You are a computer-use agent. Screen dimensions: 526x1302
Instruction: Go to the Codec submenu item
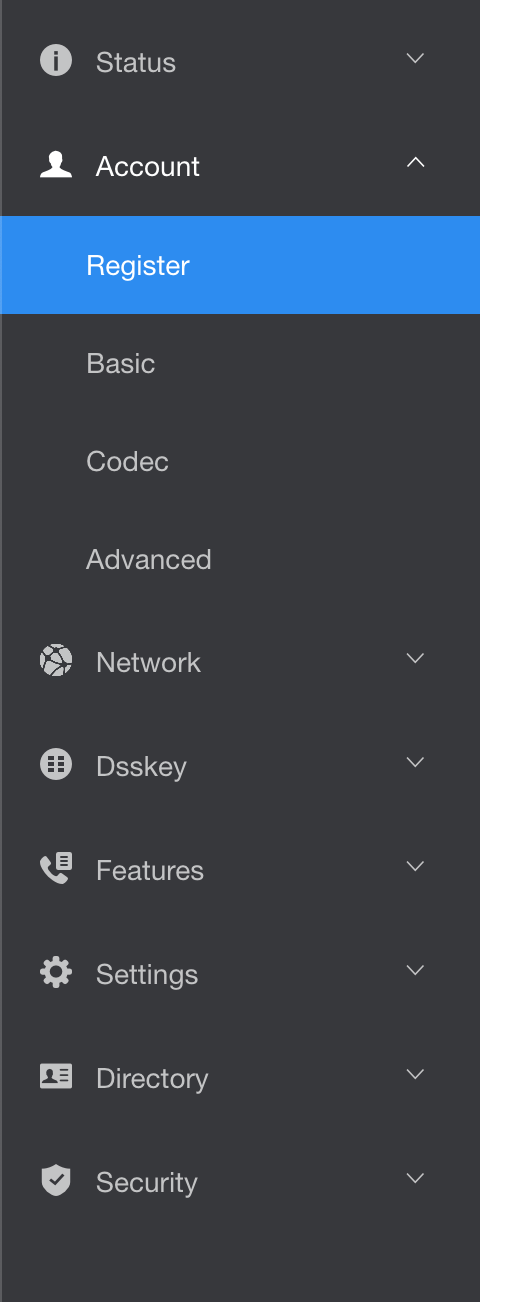click(240, 461)
